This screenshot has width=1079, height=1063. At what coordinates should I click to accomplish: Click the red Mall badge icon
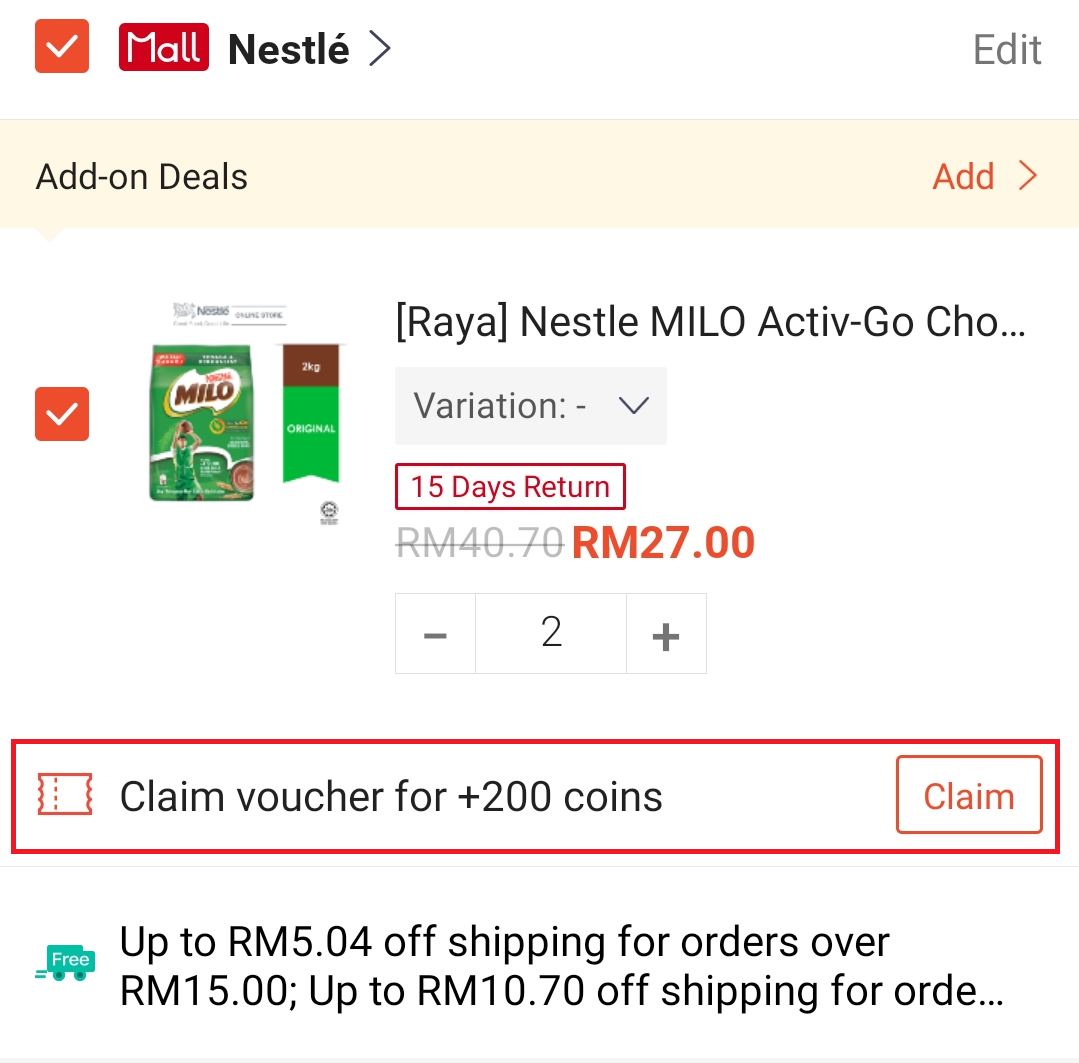pos(163,47)
